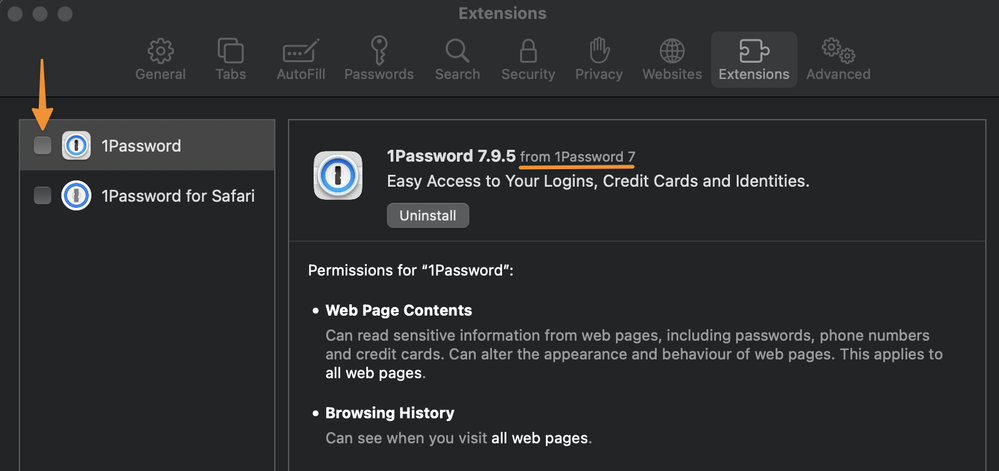Image resolution: width=999 pixels, height=471 pixels.
Task: Click the 1Password icon in sidebar
Action: click(x=76, y=146)
